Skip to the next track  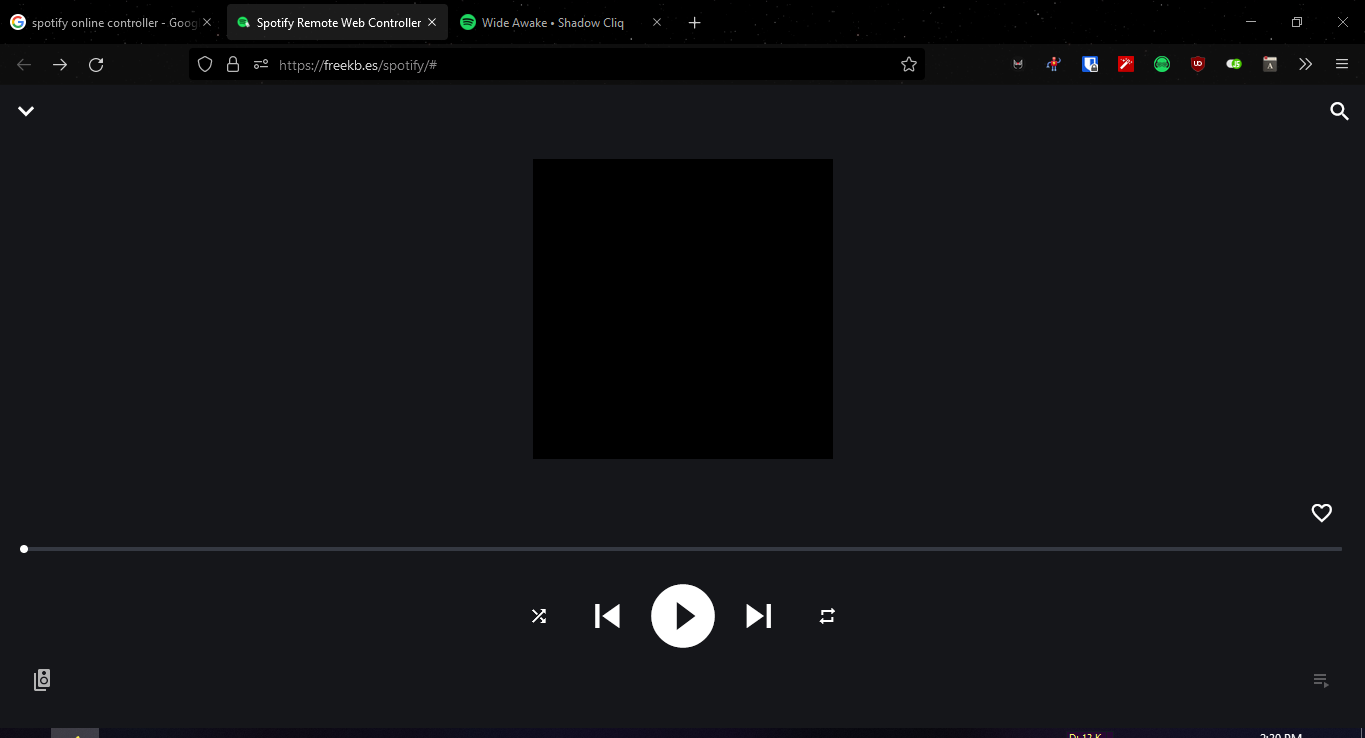(759, 616)
